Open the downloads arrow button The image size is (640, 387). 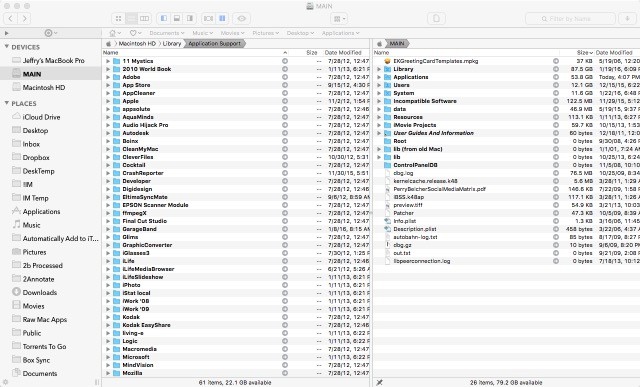(x=627, y=18)
